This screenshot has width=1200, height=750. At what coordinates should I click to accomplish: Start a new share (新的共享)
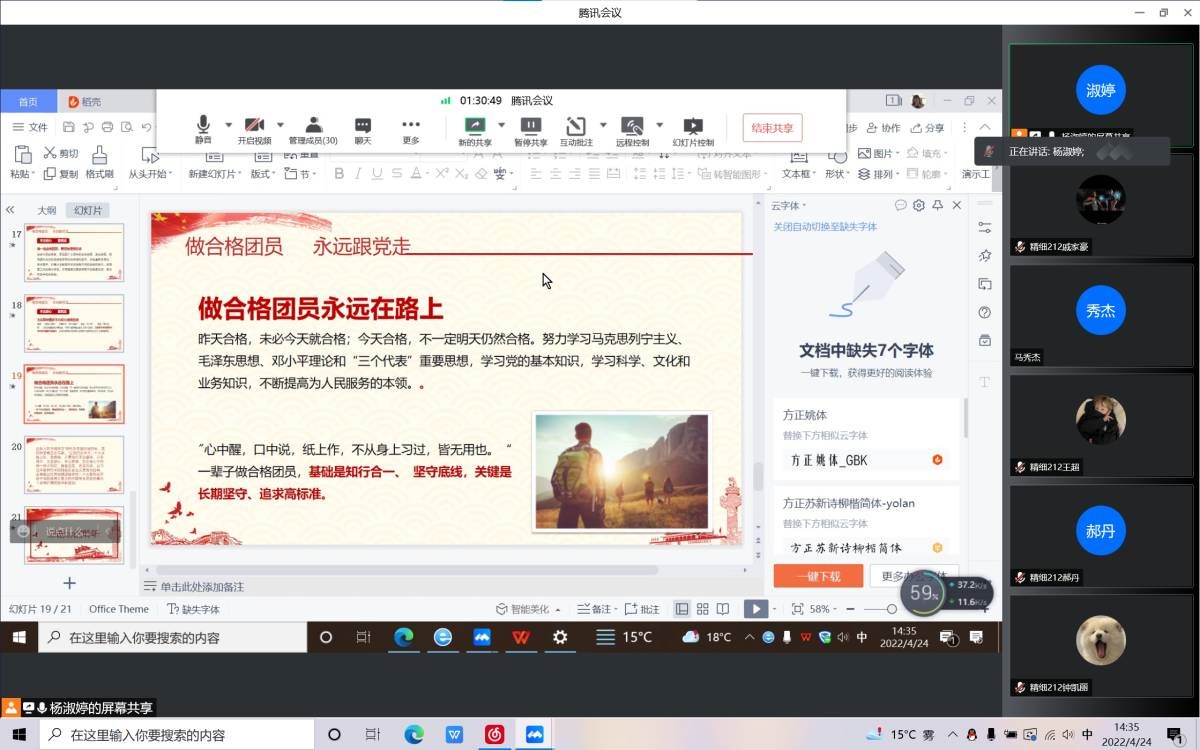[475, 130]
